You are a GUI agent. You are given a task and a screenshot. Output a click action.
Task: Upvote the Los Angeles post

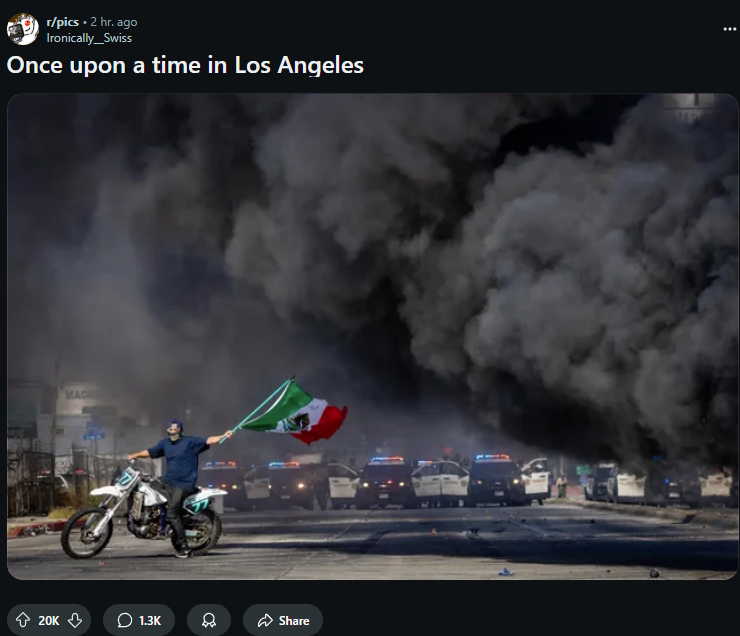23,620
